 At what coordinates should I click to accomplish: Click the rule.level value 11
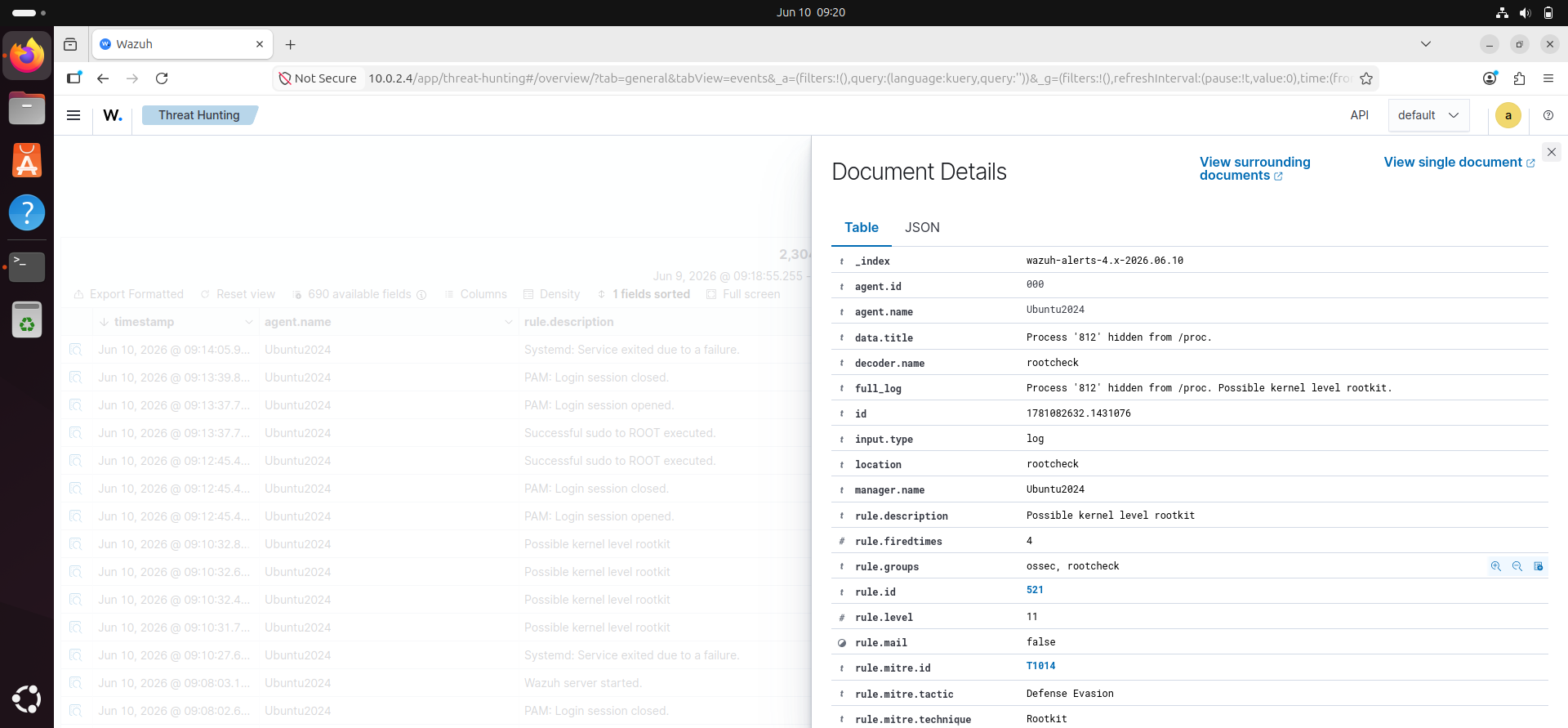(1031, 617)
